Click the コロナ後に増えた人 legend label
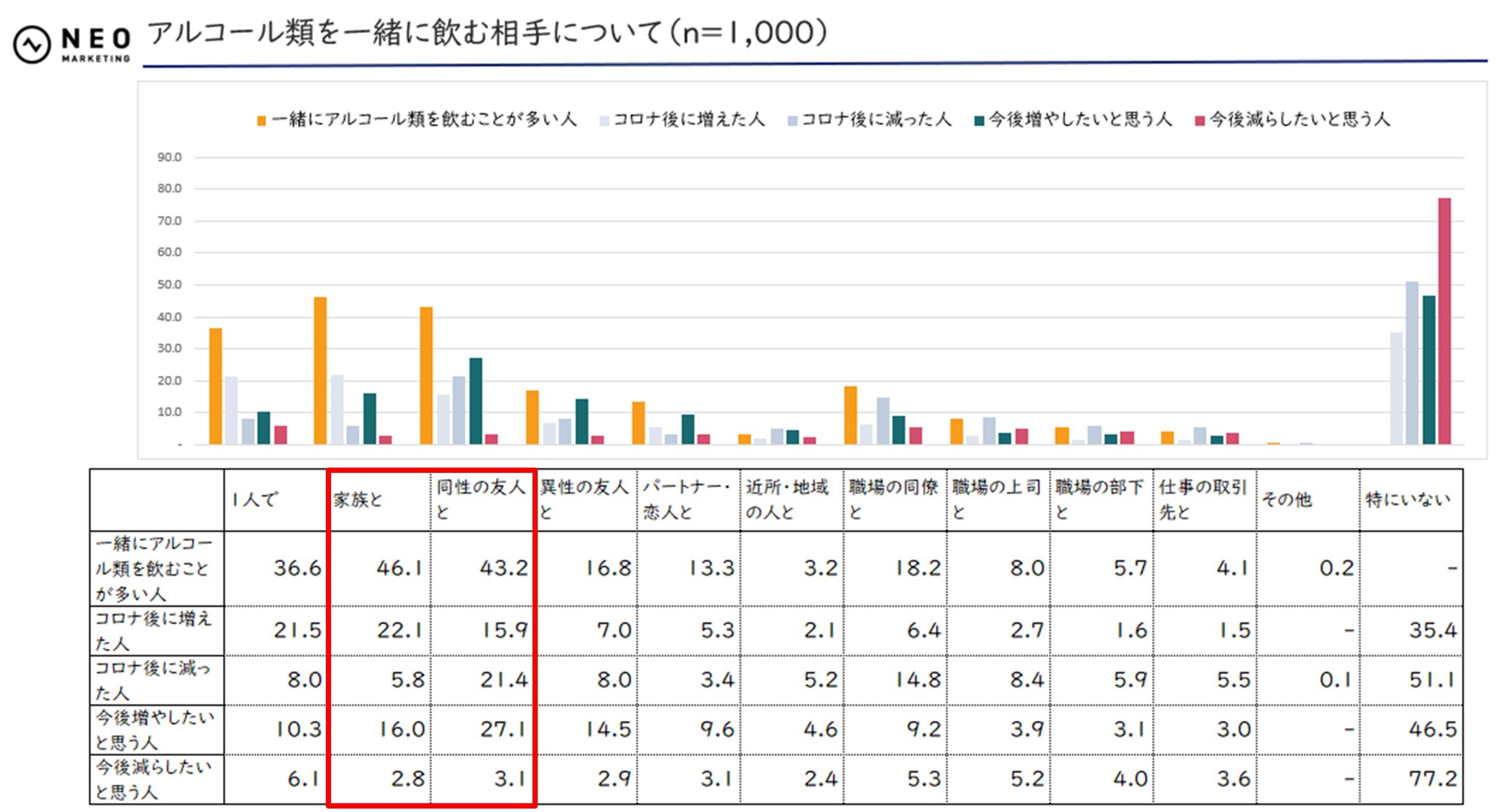1502x812 pixels. click(x=689, y=119)
